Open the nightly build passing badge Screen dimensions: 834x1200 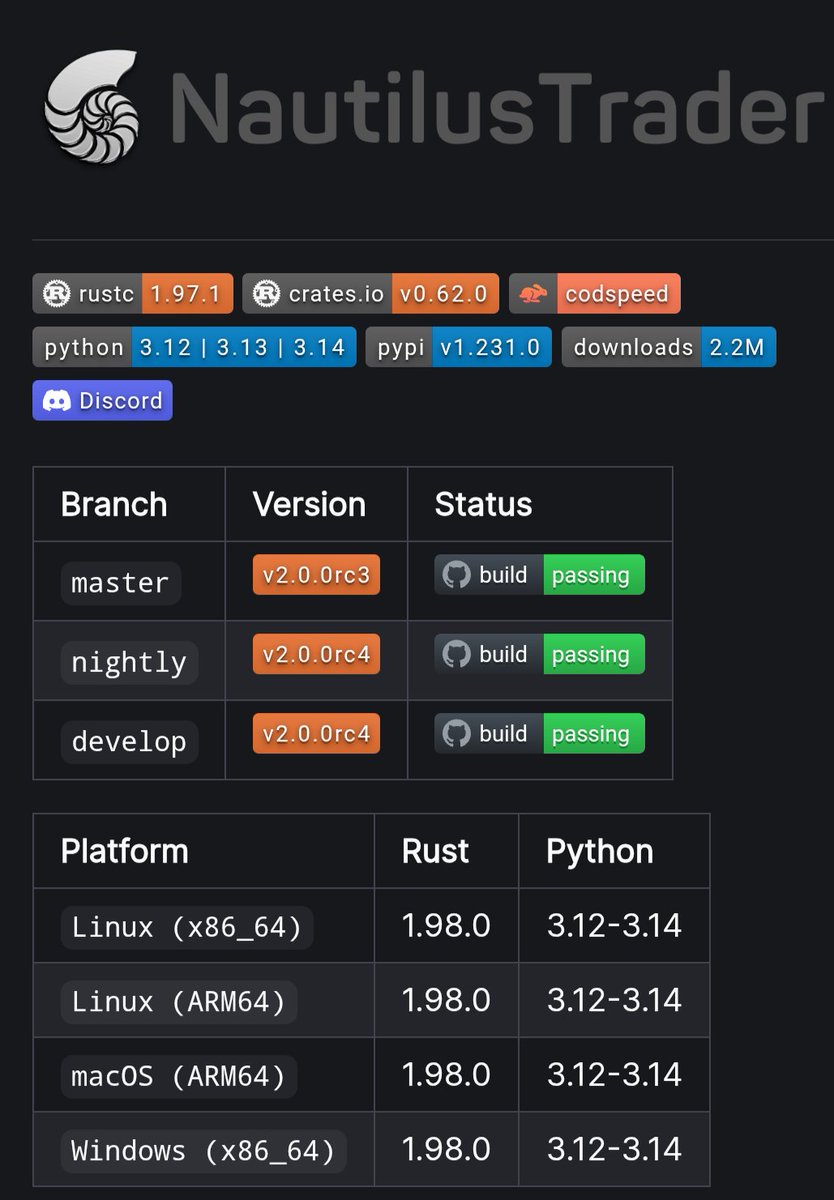tap(540, 654)
